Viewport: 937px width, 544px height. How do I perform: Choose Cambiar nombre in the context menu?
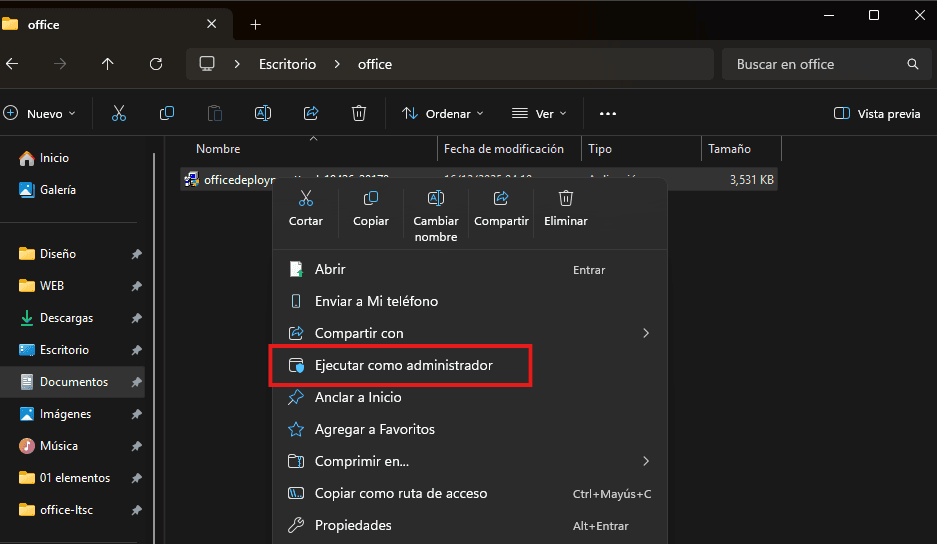(436, 216)
